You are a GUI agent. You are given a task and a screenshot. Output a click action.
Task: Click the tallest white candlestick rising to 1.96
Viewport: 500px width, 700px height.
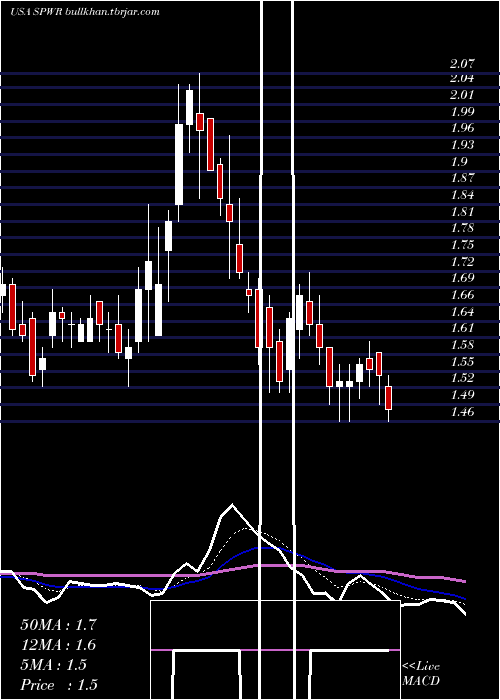[x=179, y=164]
